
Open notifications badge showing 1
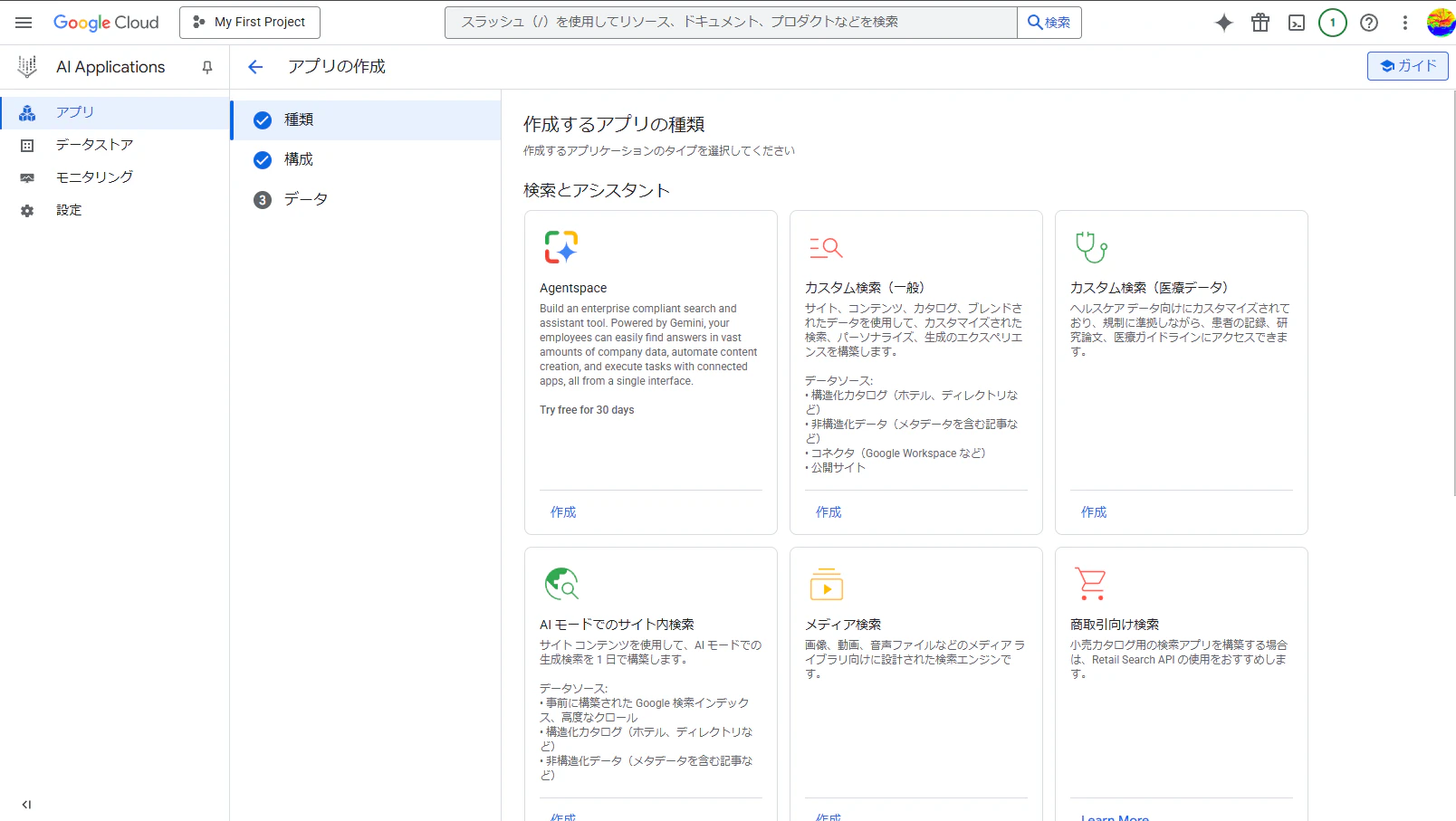pos(1333,23)
